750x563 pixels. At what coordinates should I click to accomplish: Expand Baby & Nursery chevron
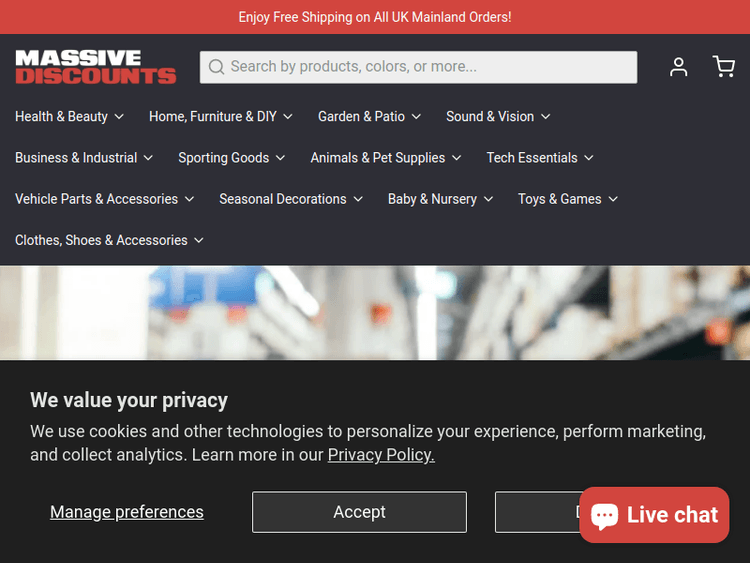pyautogui.click(x=488, y=199)
